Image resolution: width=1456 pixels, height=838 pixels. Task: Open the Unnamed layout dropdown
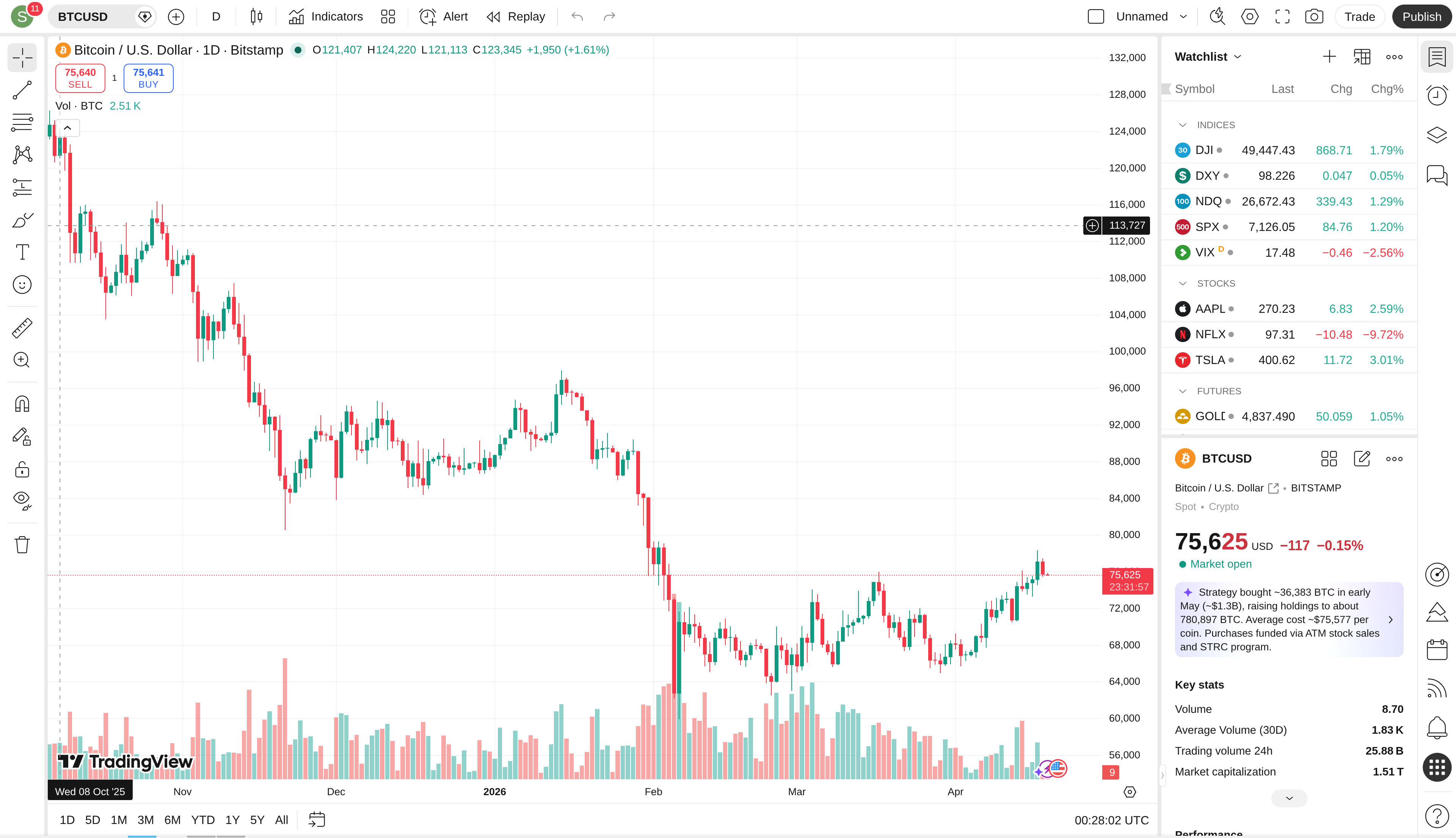[1151, 16]
